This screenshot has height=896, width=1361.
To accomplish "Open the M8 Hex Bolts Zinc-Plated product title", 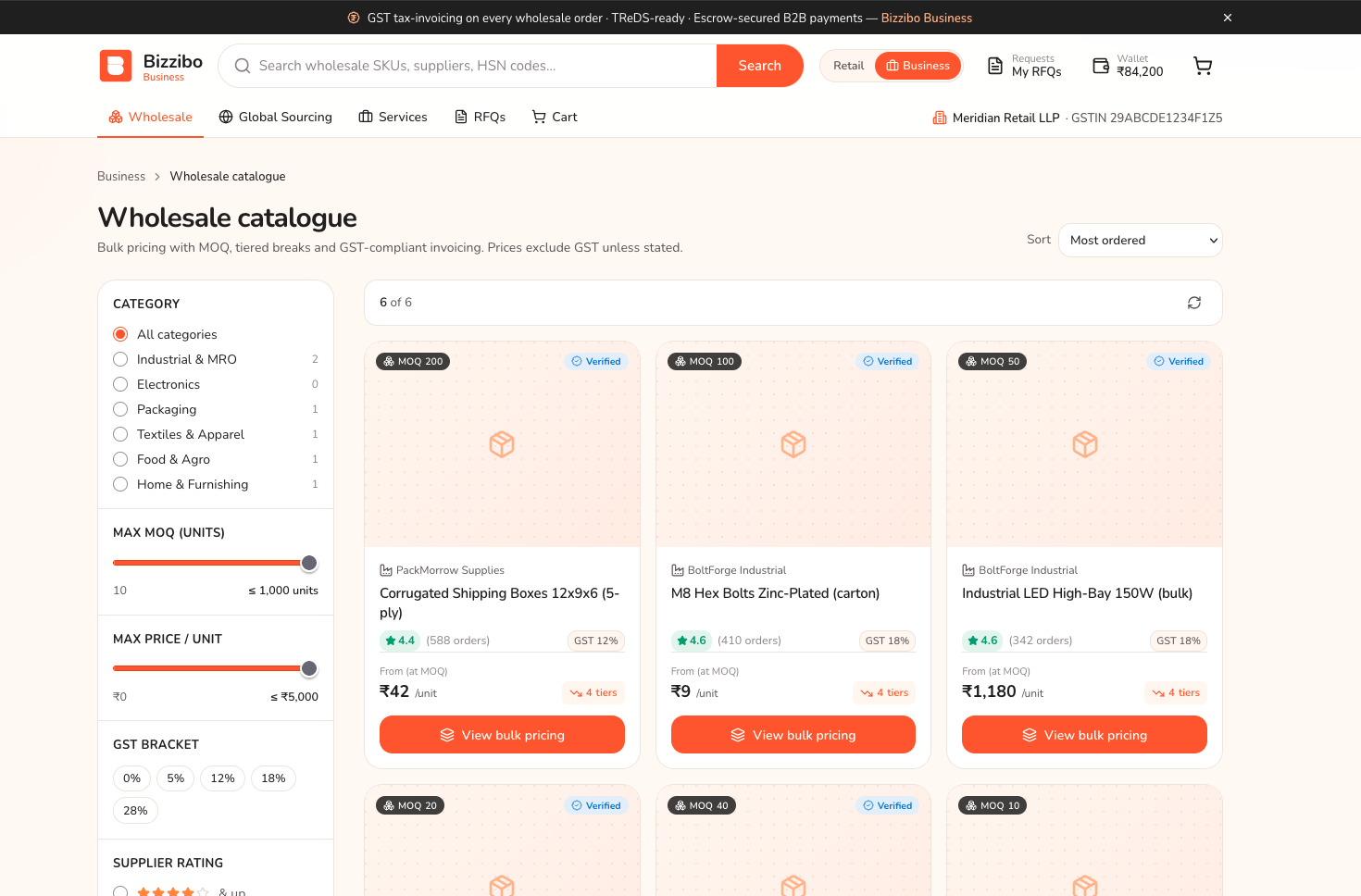I will pos(775,593).
